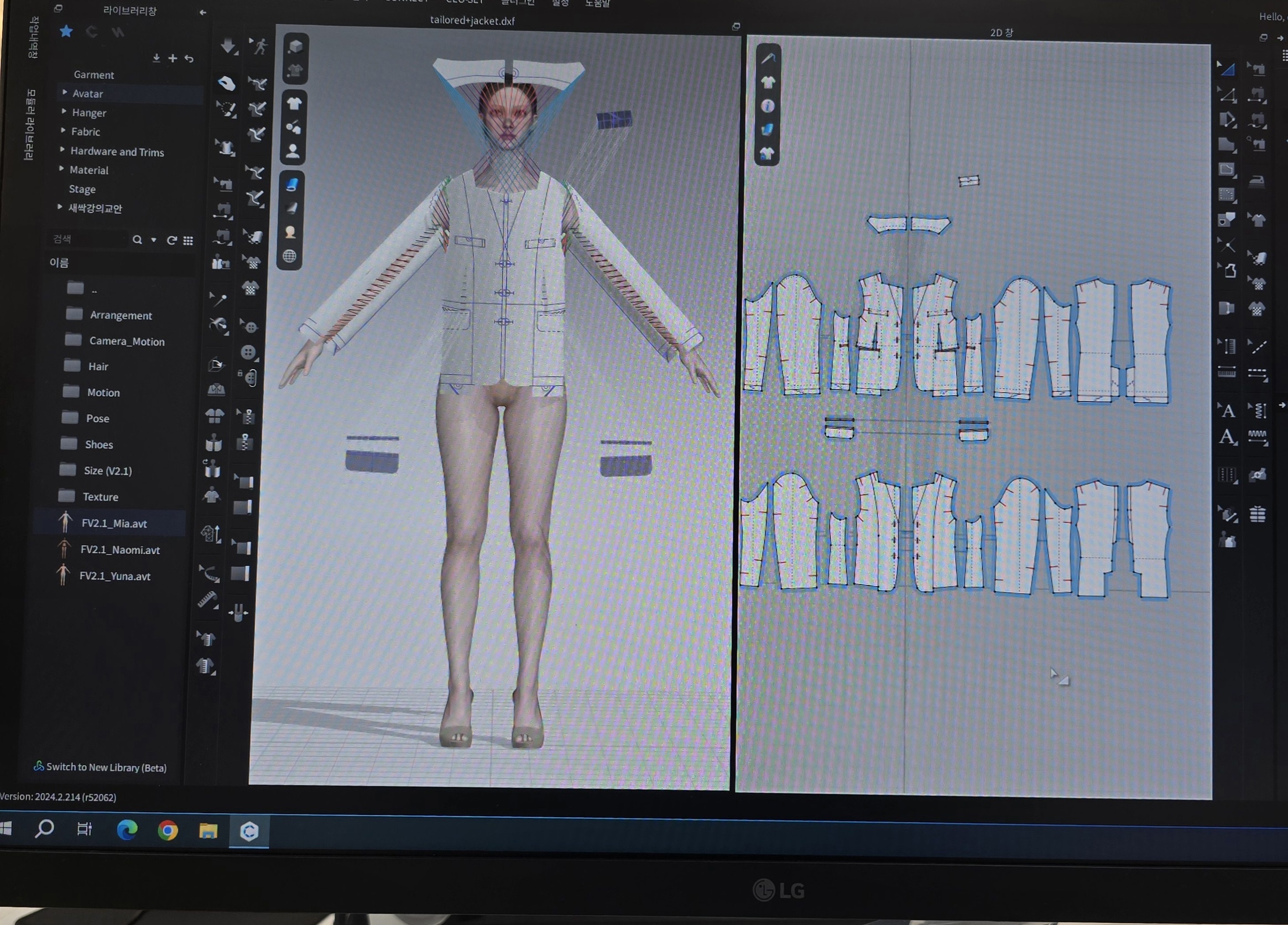
Task: Select the 2D Transform Pattern arrow tool
Action: tap(1227, 70)
